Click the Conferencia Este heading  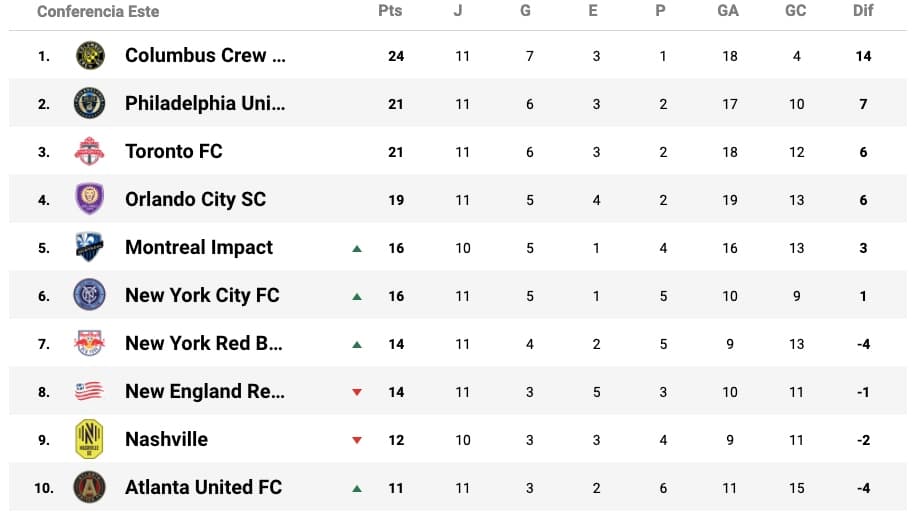coord(98,11)
